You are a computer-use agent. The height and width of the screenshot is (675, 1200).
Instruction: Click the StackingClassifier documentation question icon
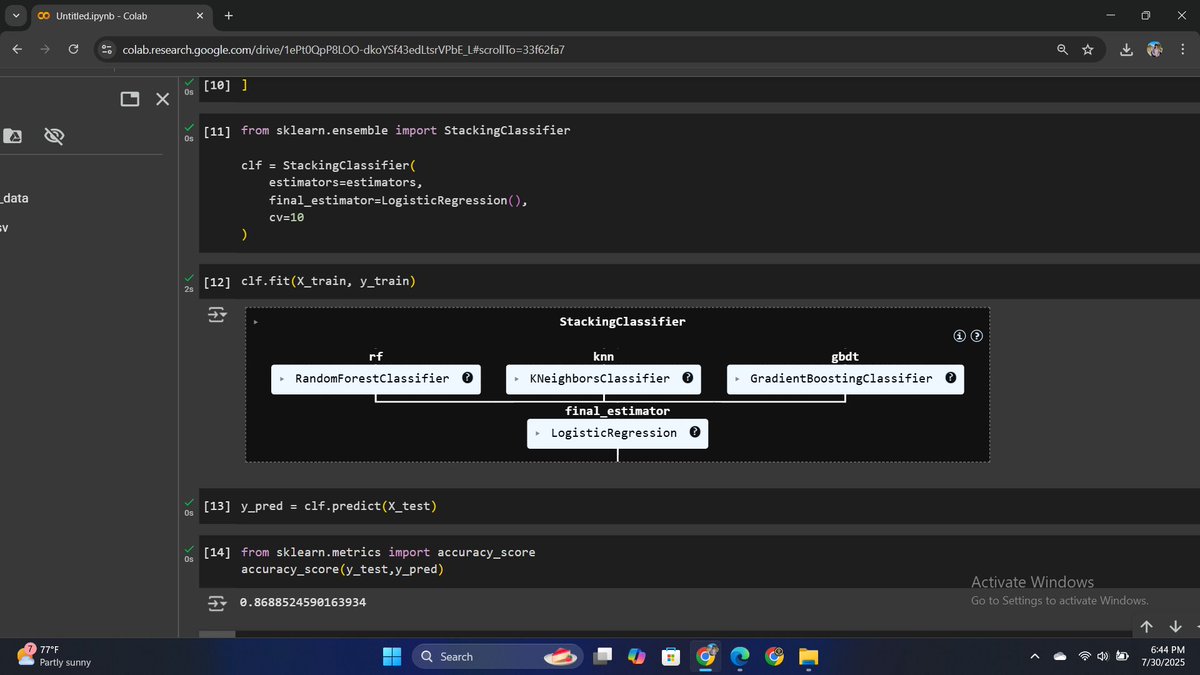tap(977, 336)
